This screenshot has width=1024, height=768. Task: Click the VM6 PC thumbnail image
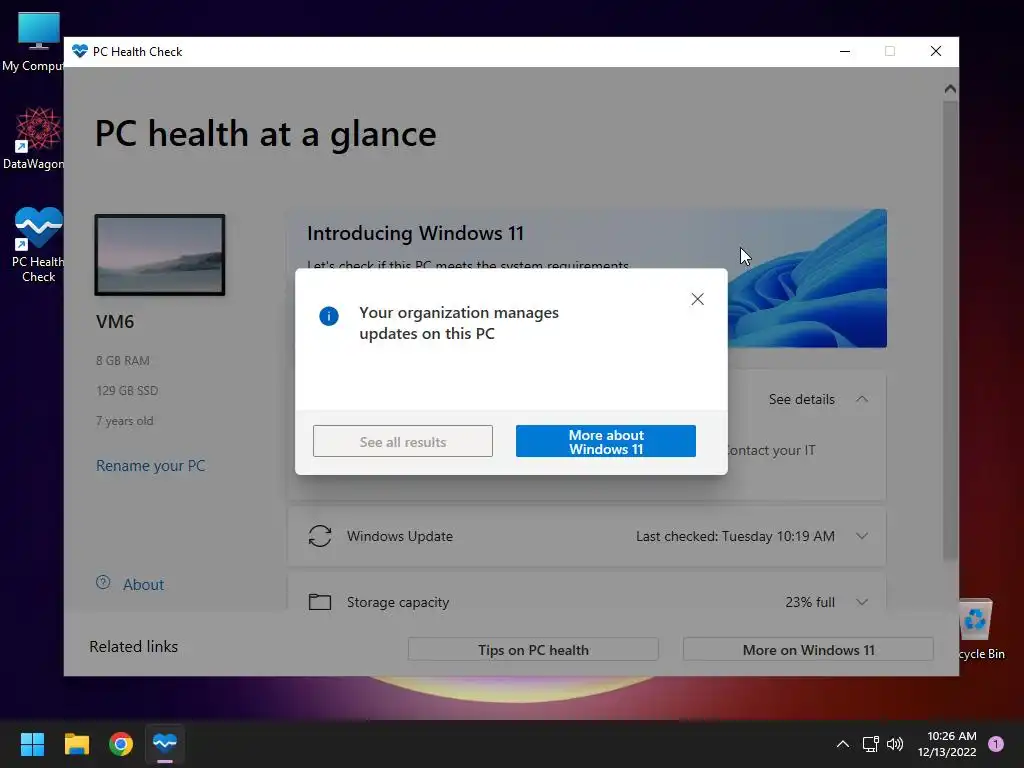pyautogui.click(x=160, y=255)
